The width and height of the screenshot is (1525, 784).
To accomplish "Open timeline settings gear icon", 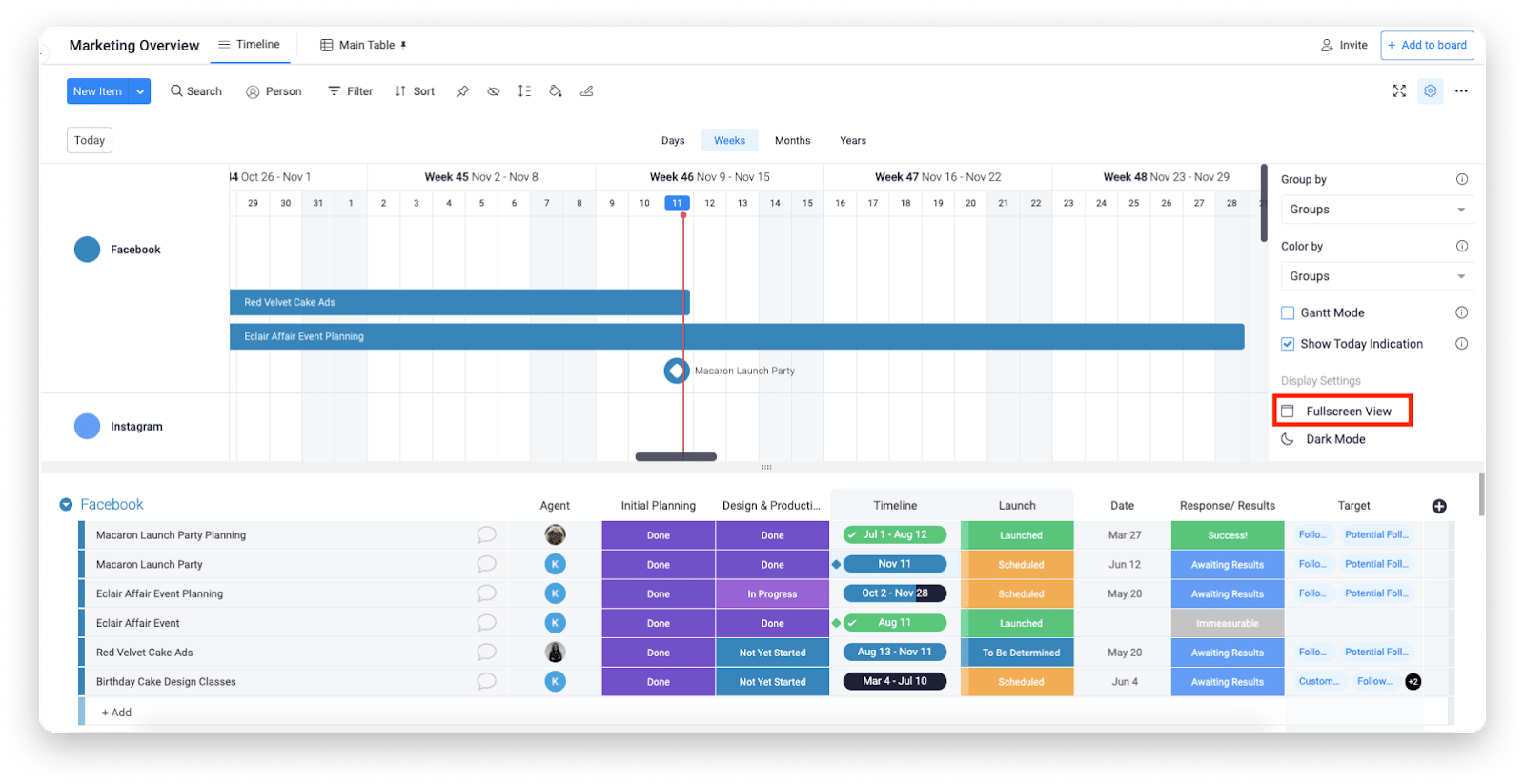I will (x=1431, y=90).
